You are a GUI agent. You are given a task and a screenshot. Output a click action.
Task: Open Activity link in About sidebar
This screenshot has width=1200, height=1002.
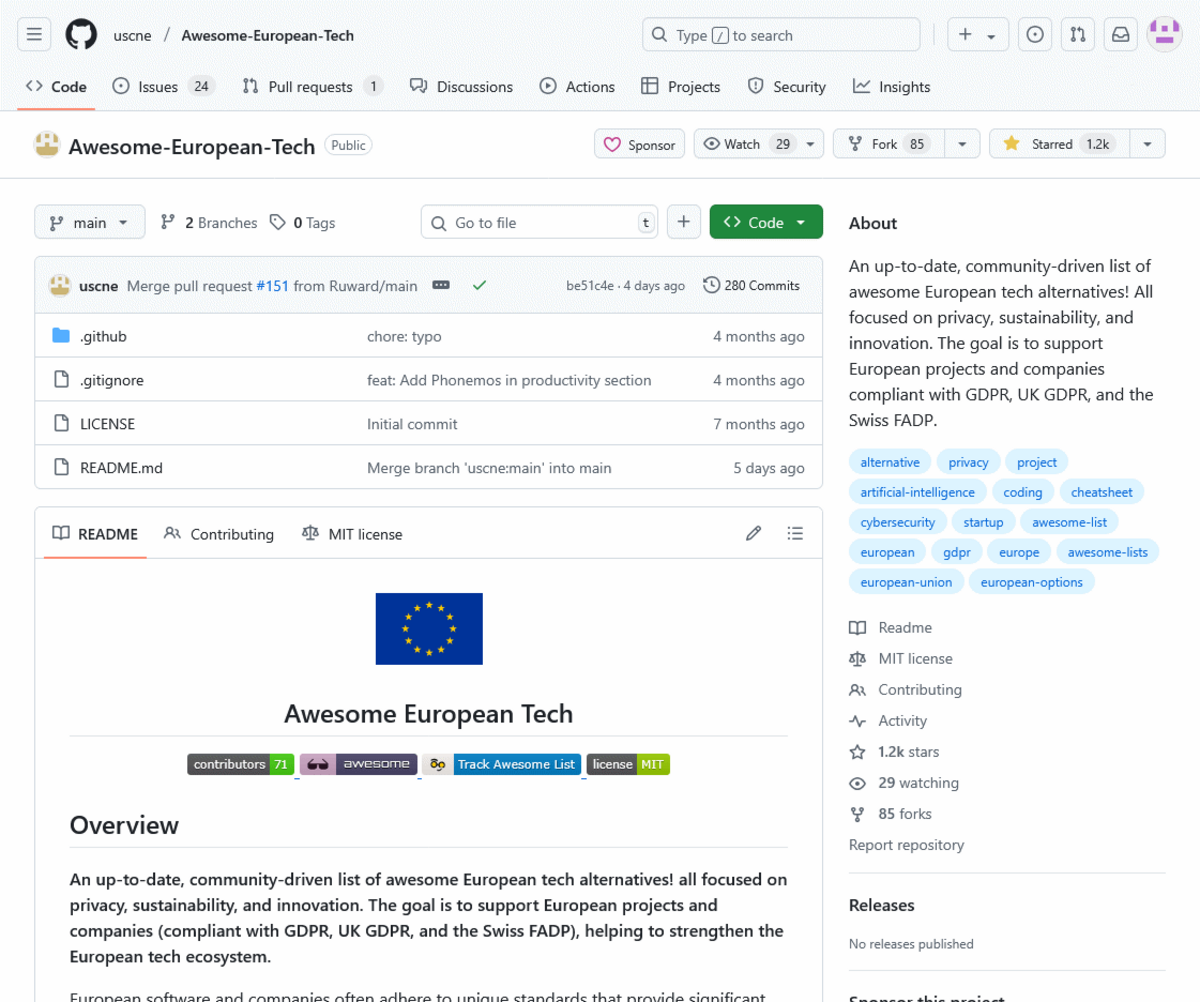tap(888, 721)
